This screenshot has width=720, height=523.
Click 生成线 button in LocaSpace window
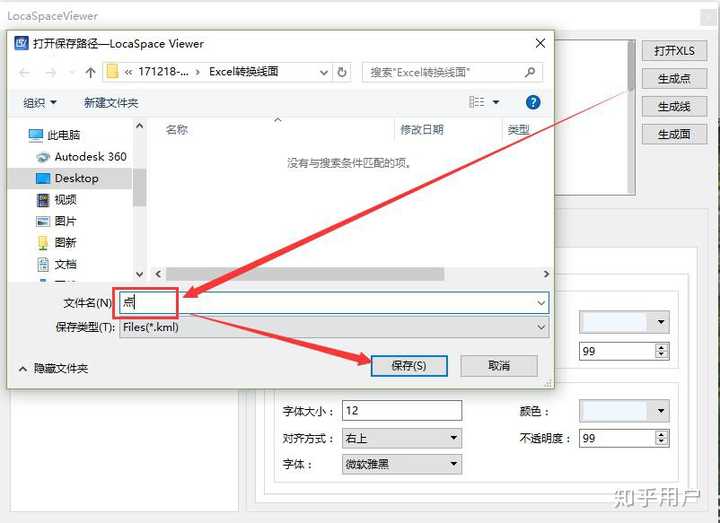tap(674, 107)
